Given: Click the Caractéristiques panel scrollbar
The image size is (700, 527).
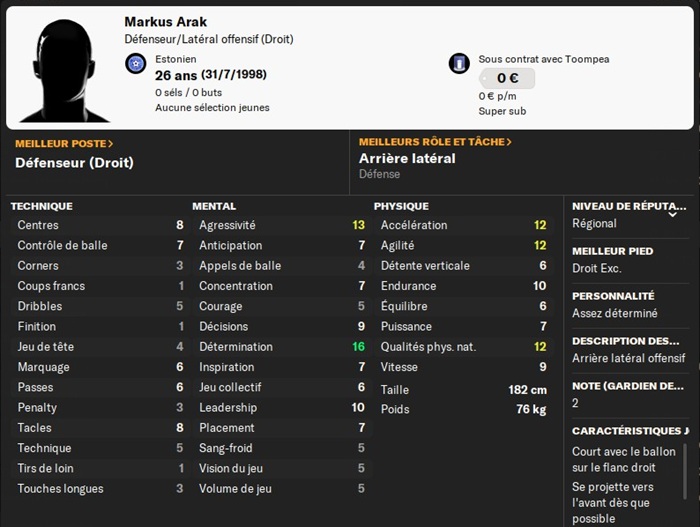Looking at the screenshot, I should pos(694,470).
